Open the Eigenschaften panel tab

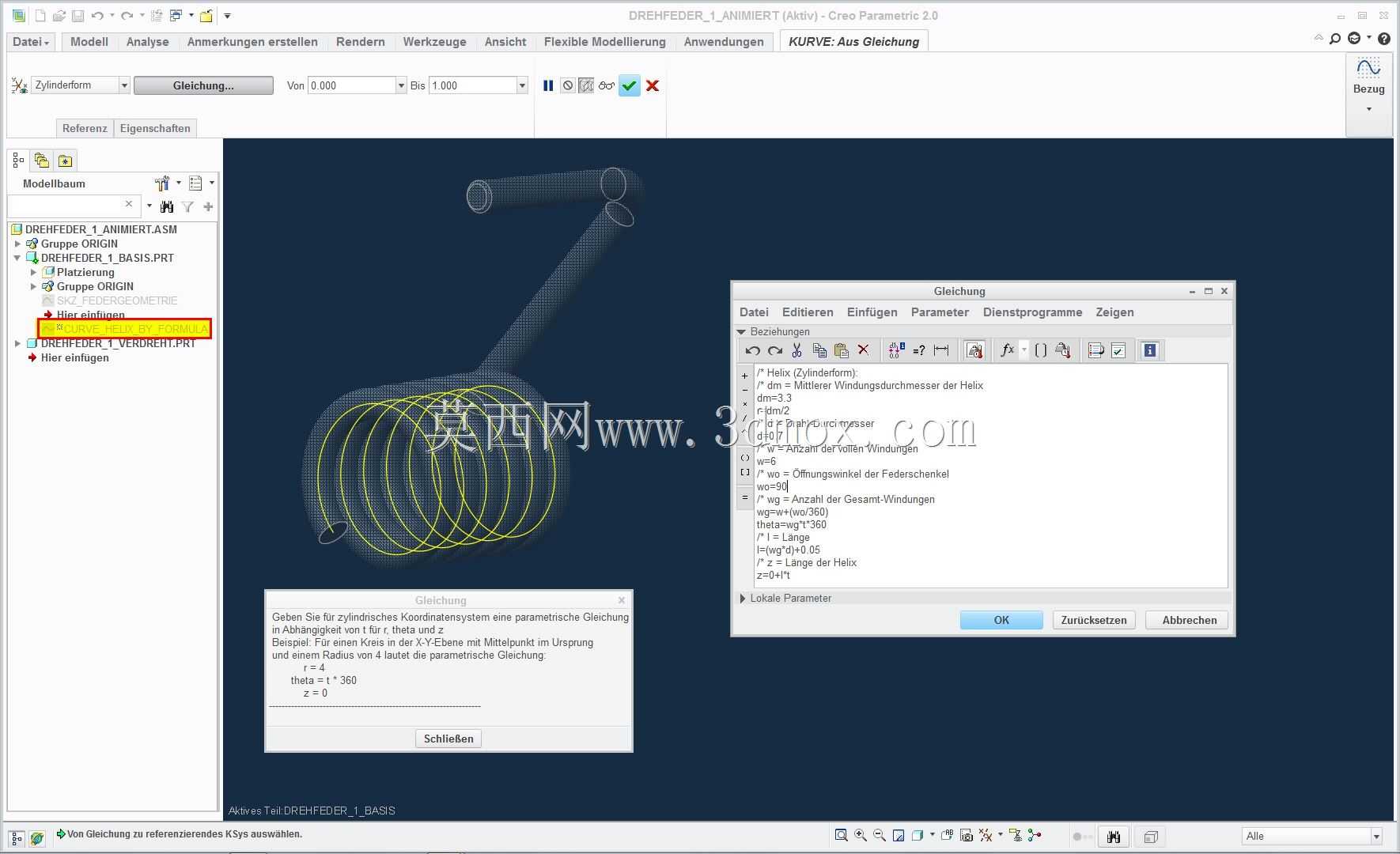click(155, 128)
